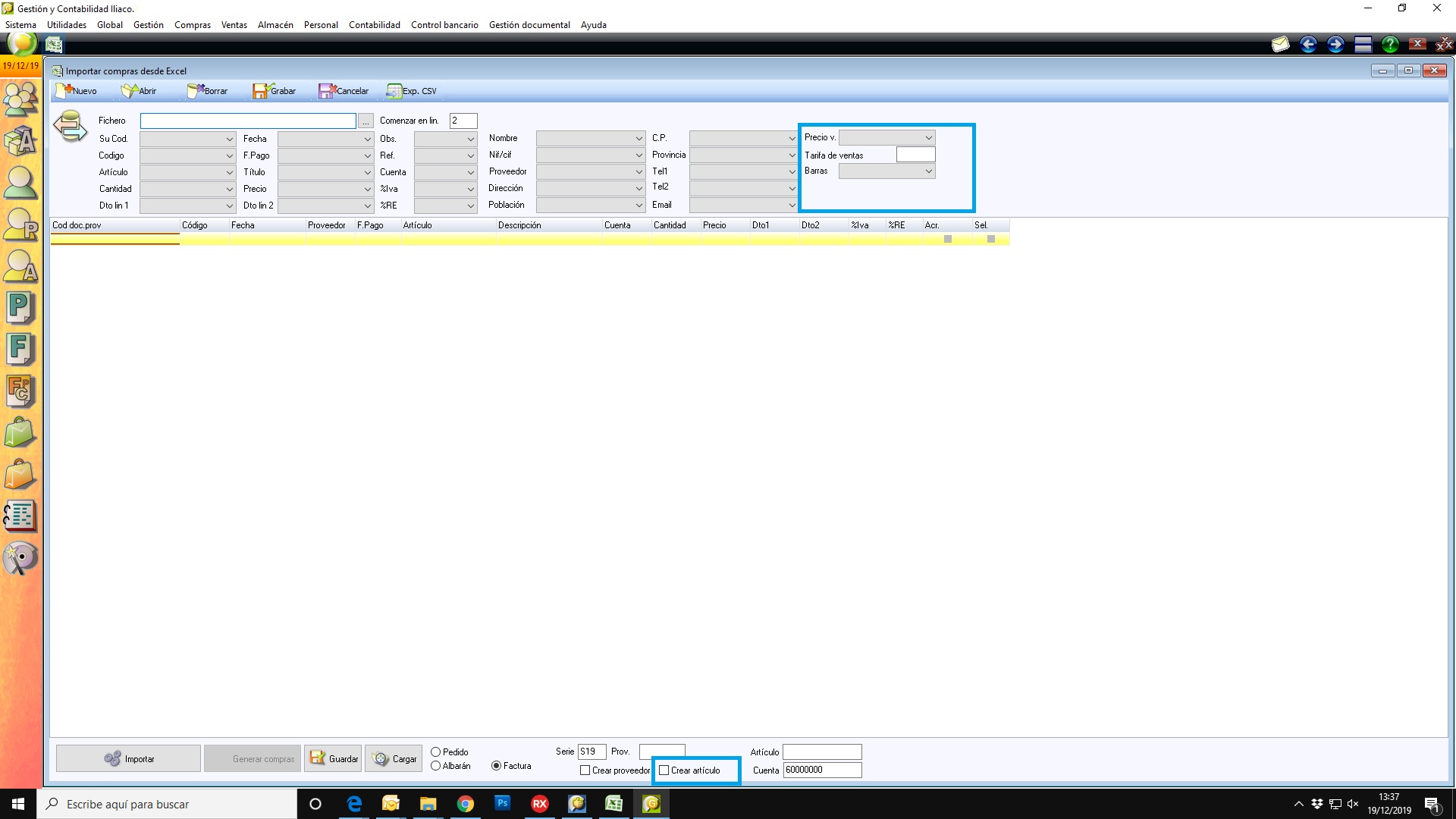Toggle the Sel. checkbox in the first row

(991, 239)
